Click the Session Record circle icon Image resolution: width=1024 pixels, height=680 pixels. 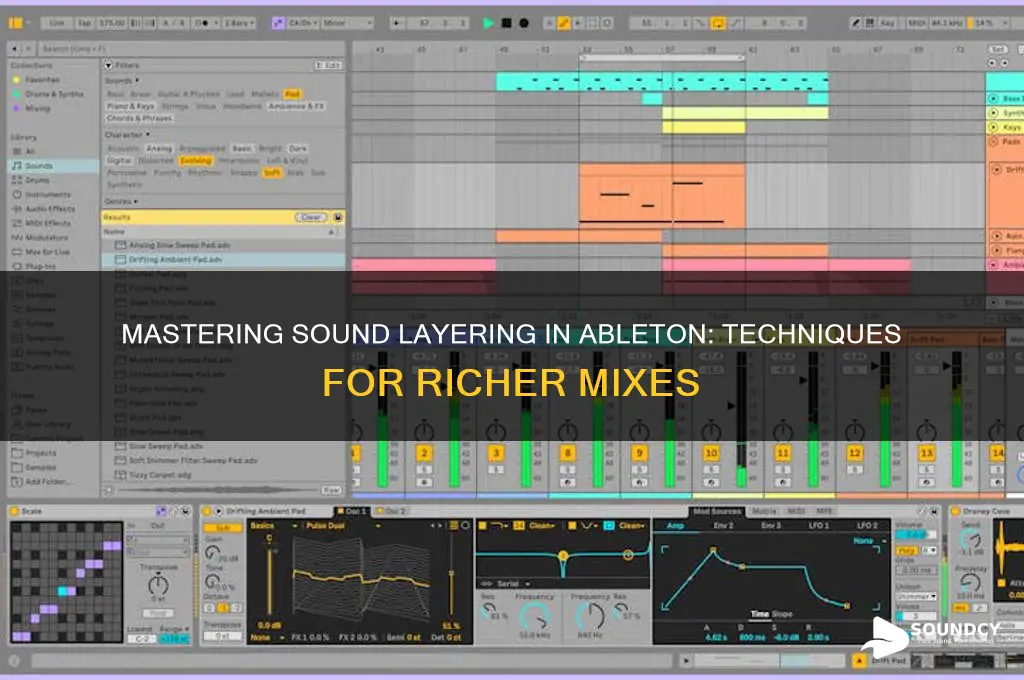pyautogui.click(x=607, y=23)
